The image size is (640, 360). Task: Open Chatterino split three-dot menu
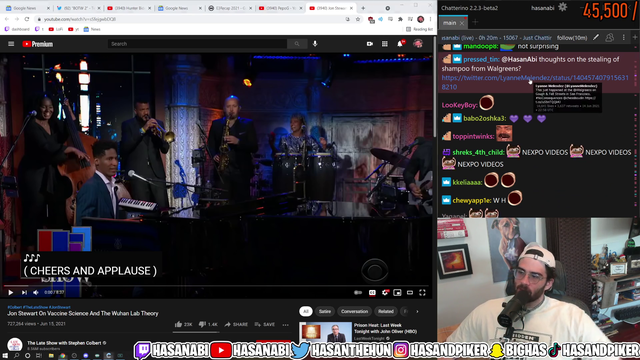click(624, 38)
